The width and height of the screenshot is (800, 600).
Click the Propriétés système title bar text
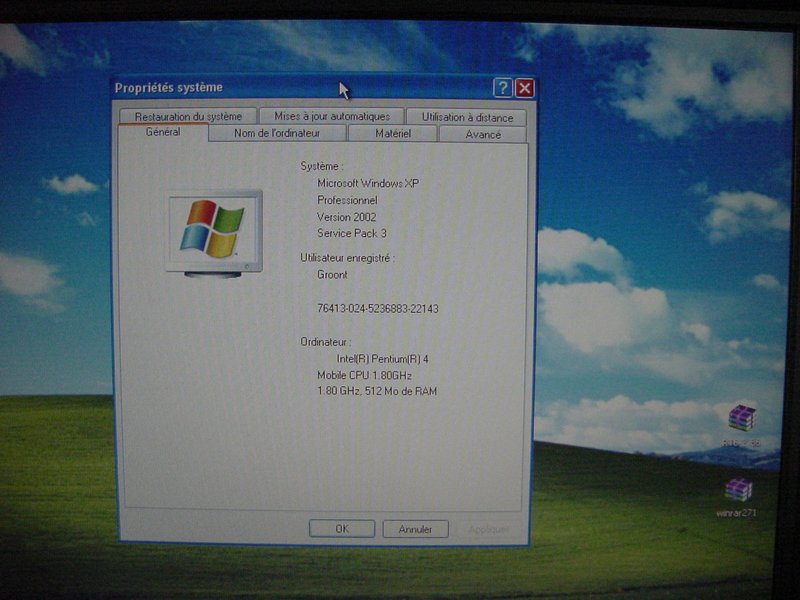[x=168, y=88]
